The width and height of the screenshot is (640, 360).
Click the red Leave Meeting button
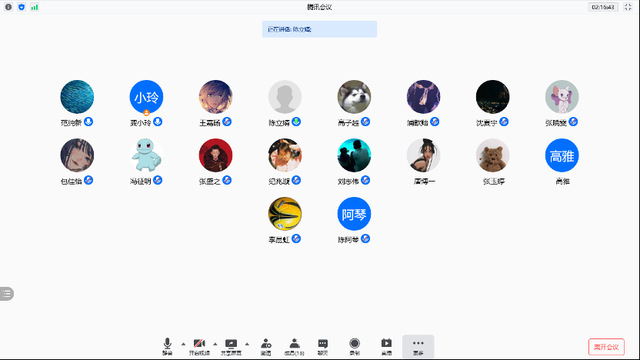point(606,347)
